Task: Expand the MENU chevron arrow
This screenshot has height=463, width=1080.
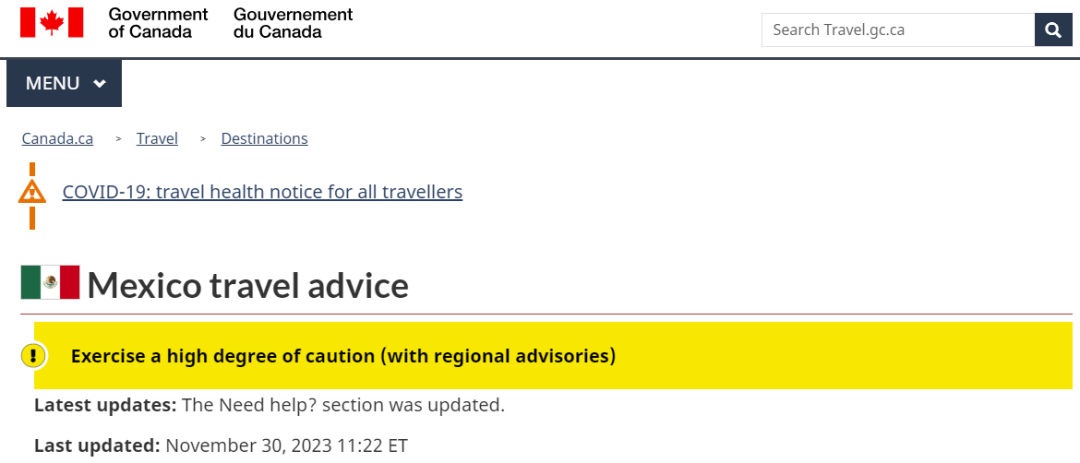Action: [x=100, y=83]
